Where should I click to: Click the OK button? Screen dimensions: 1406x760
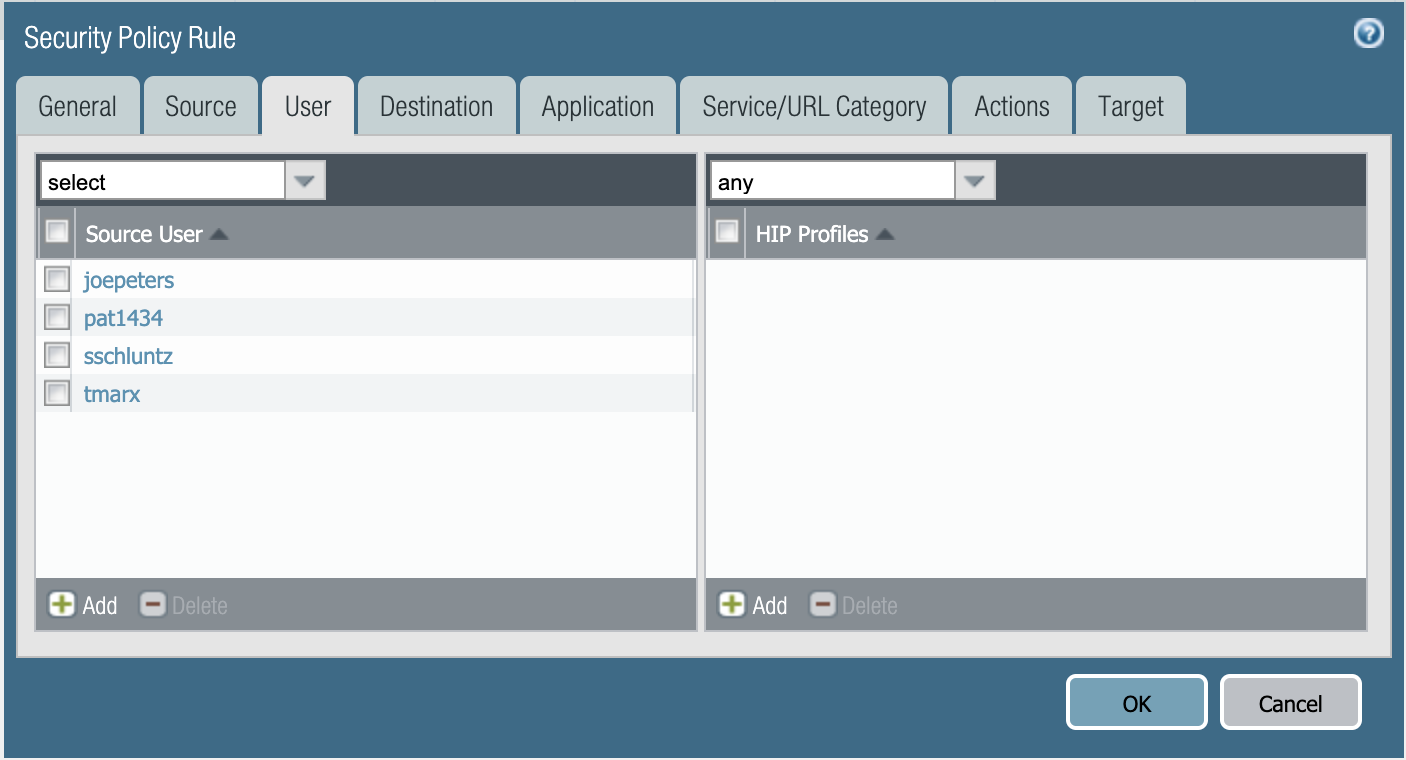pos(1136,702)
